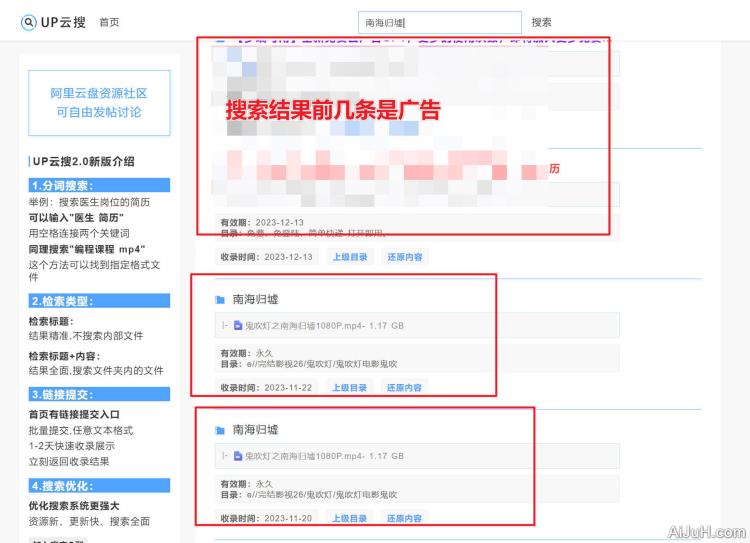Open the folder icon of the 2023-11-20 南海归墟 result

pyautogui.click(x=220, y=430)
